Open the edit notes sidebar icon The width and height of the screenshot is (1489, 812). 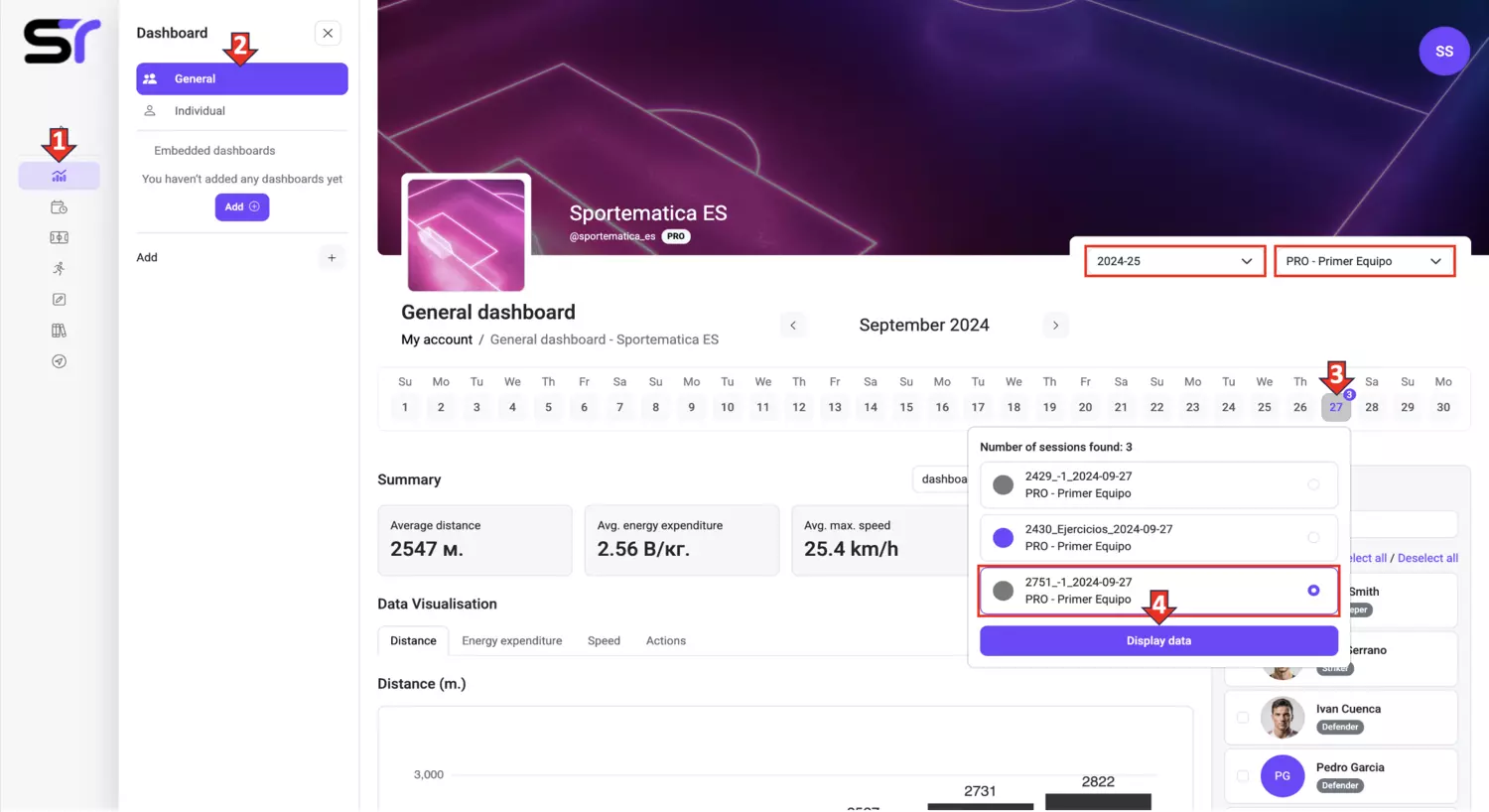59,299
